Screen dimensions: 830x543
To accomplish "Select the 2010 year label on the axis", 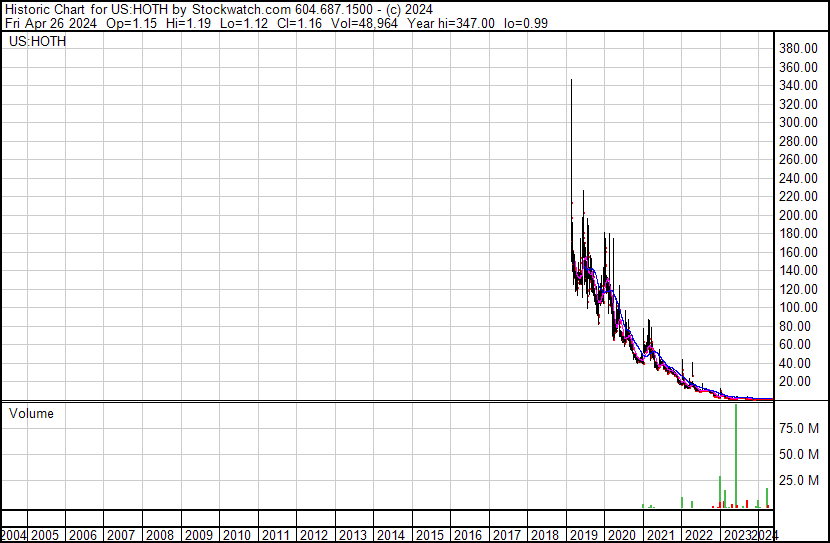I will point(237,535).
